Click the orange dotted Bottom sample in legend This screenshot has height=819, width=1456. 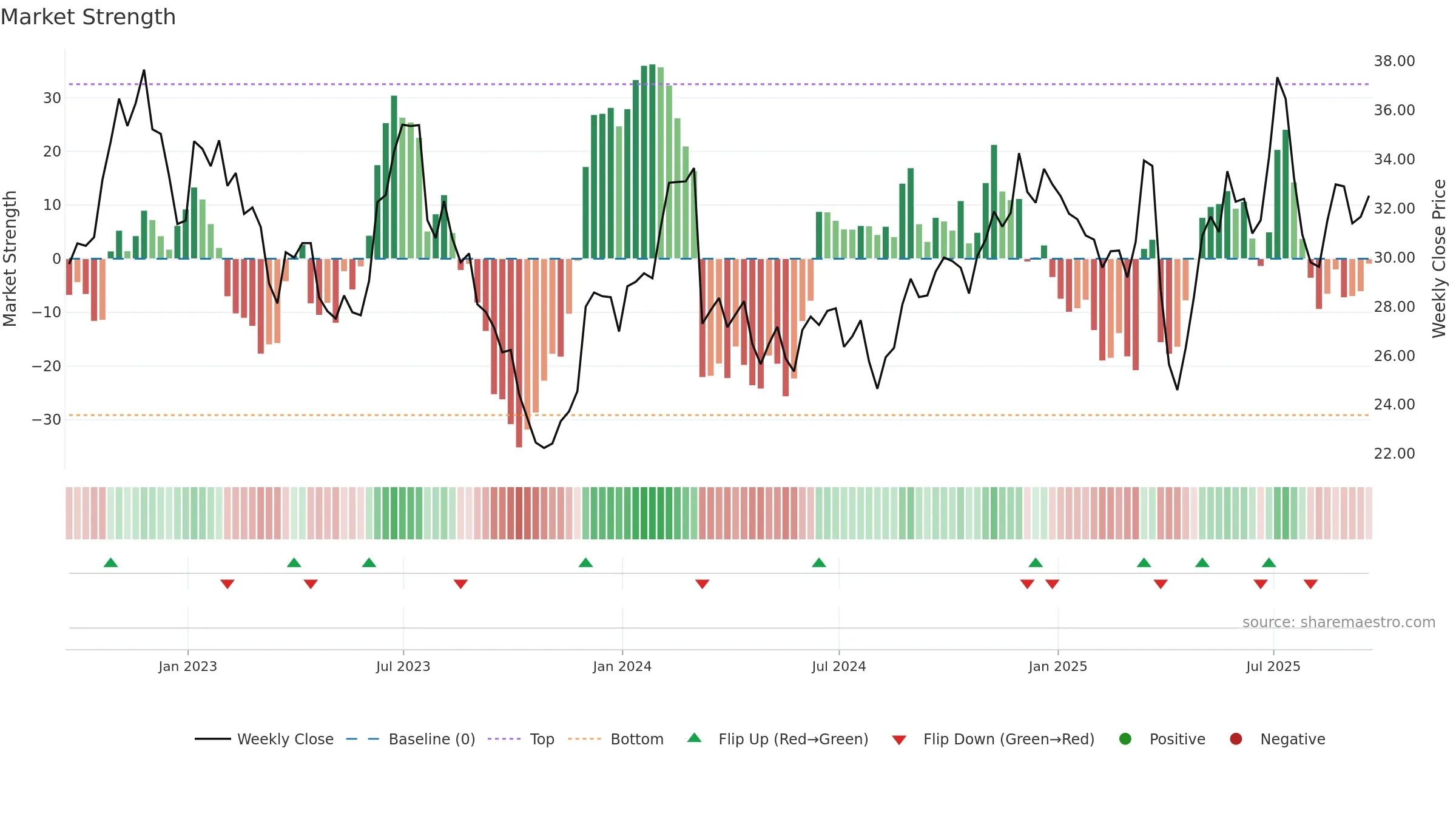pos(584,739)
